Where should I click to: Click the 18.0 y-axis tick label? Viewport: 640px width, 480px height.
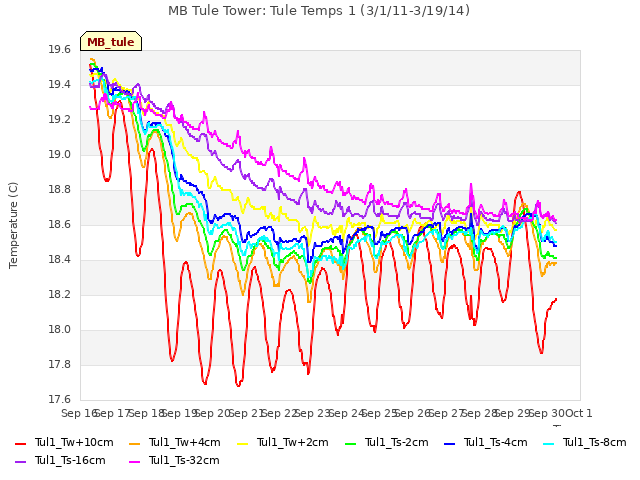pos(60,330)
